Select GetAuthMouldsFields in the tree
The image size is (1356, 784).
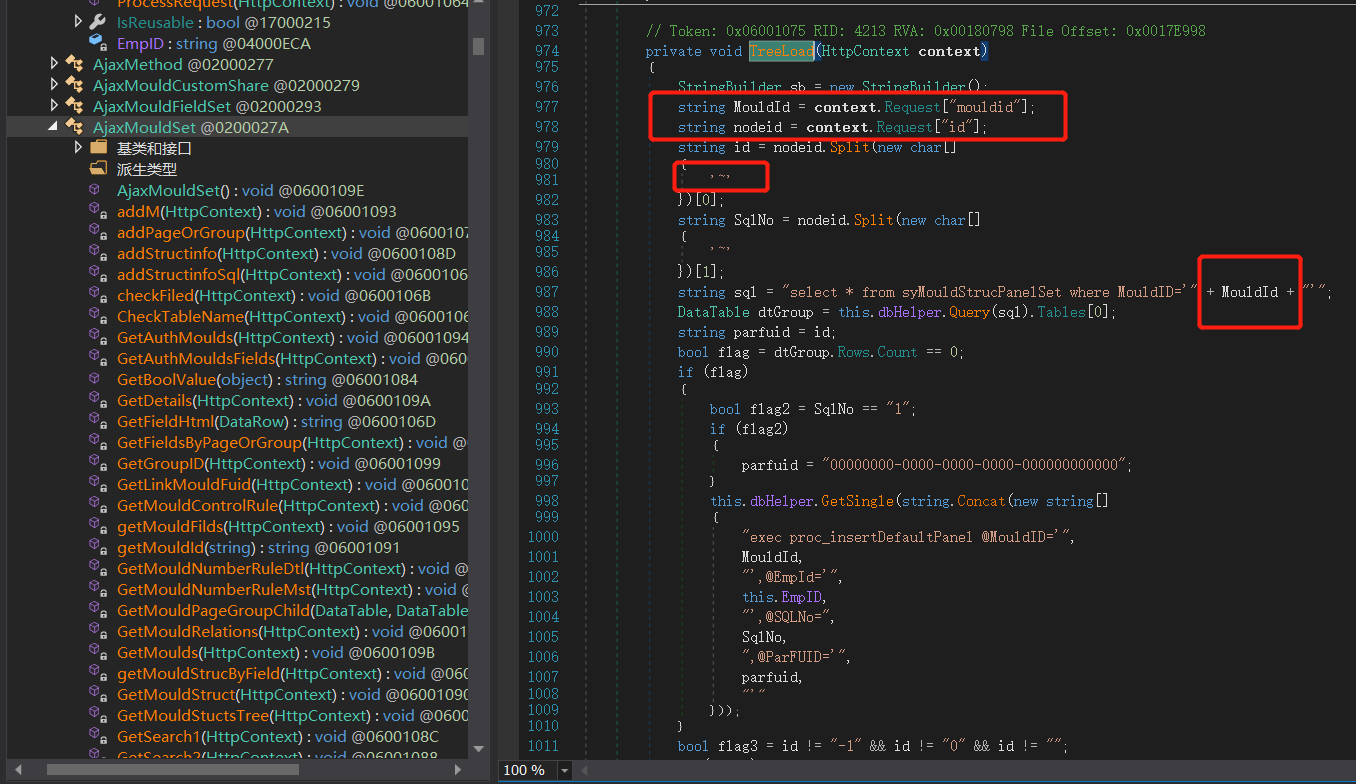tap(292, 358)
